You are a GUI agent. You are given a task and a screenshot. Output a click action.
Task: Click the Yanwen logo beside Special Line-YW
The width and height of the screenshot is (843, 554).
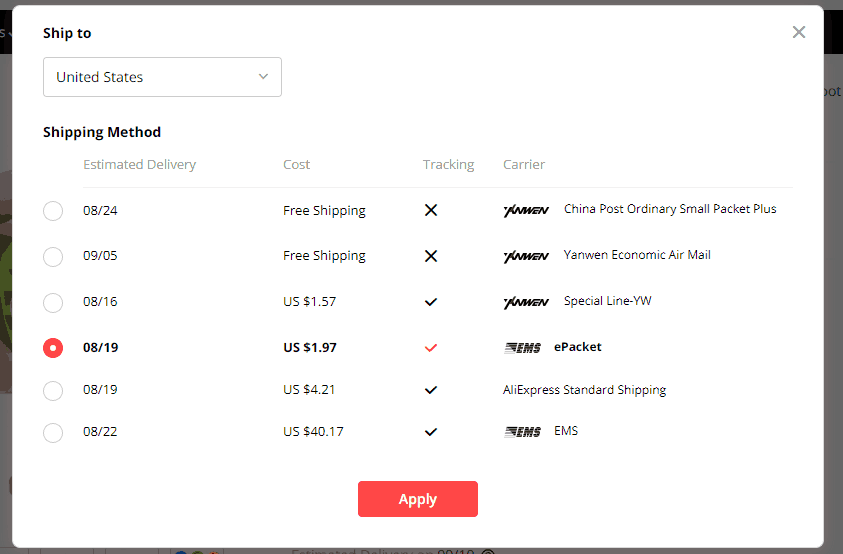pos(526,302)
